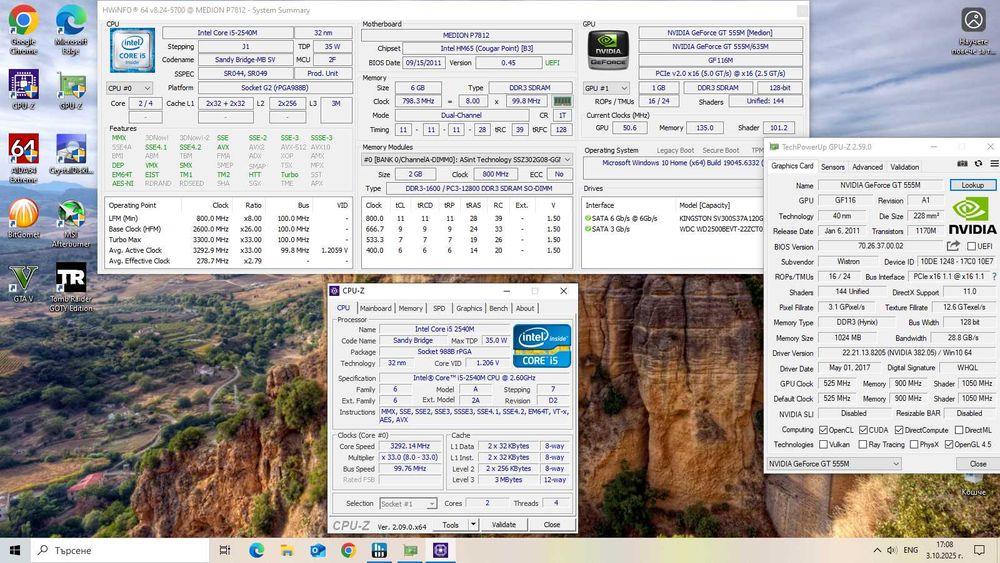Open Windows Start menu
Viewport: 1000px width, 563px height.
coord(15,550)
